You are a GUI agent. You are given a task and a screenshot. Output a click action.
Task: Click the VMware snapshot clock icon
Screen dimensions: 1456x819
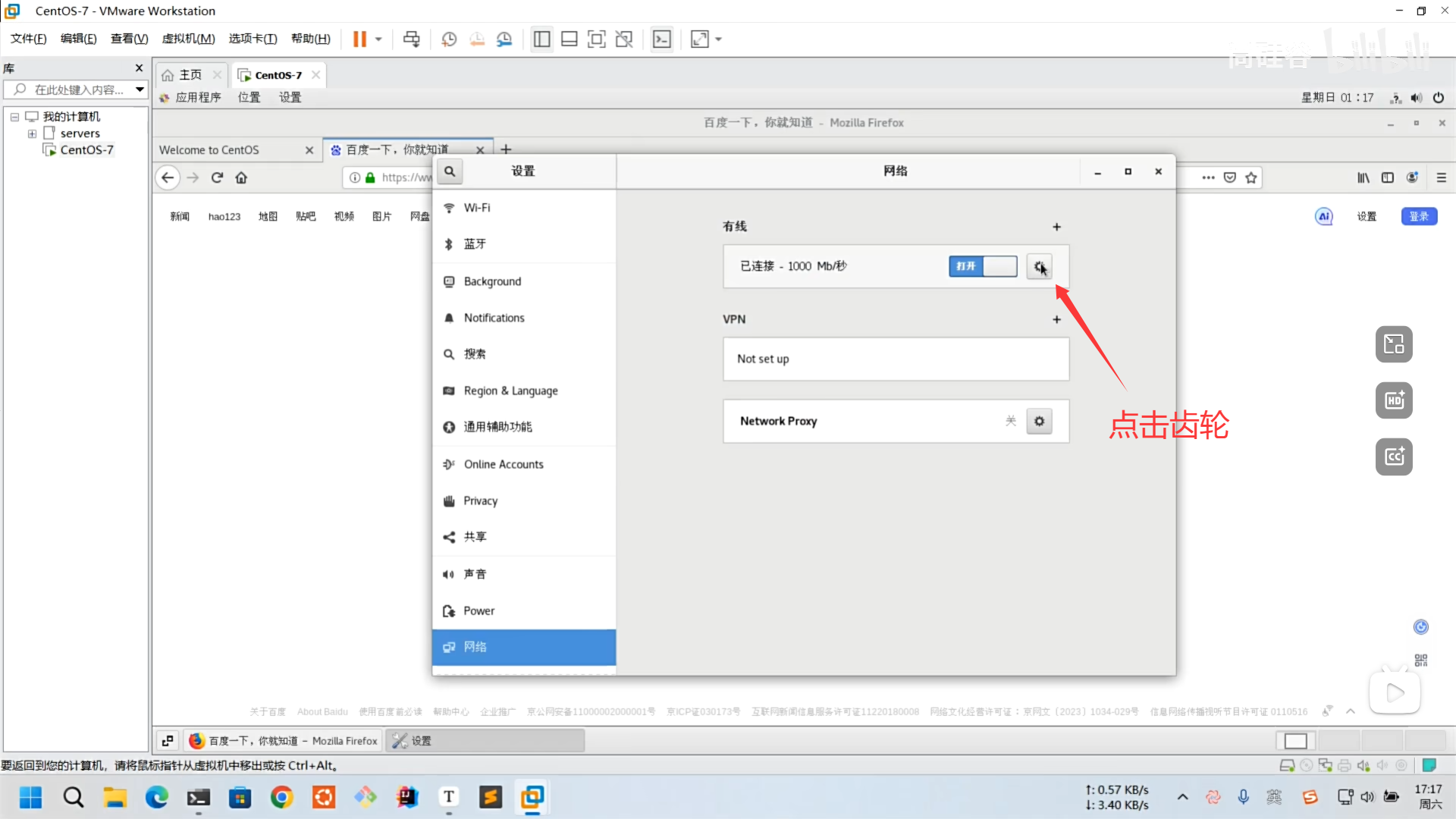point(449,39)
